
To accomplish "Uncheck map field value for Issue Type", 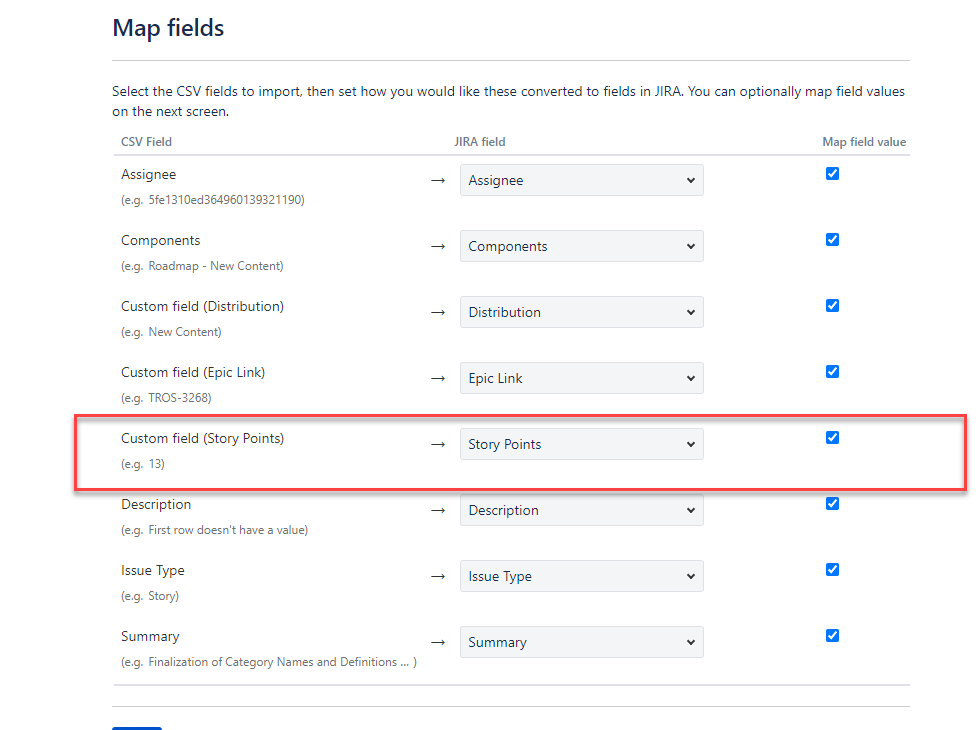I will tap(832, 569).
